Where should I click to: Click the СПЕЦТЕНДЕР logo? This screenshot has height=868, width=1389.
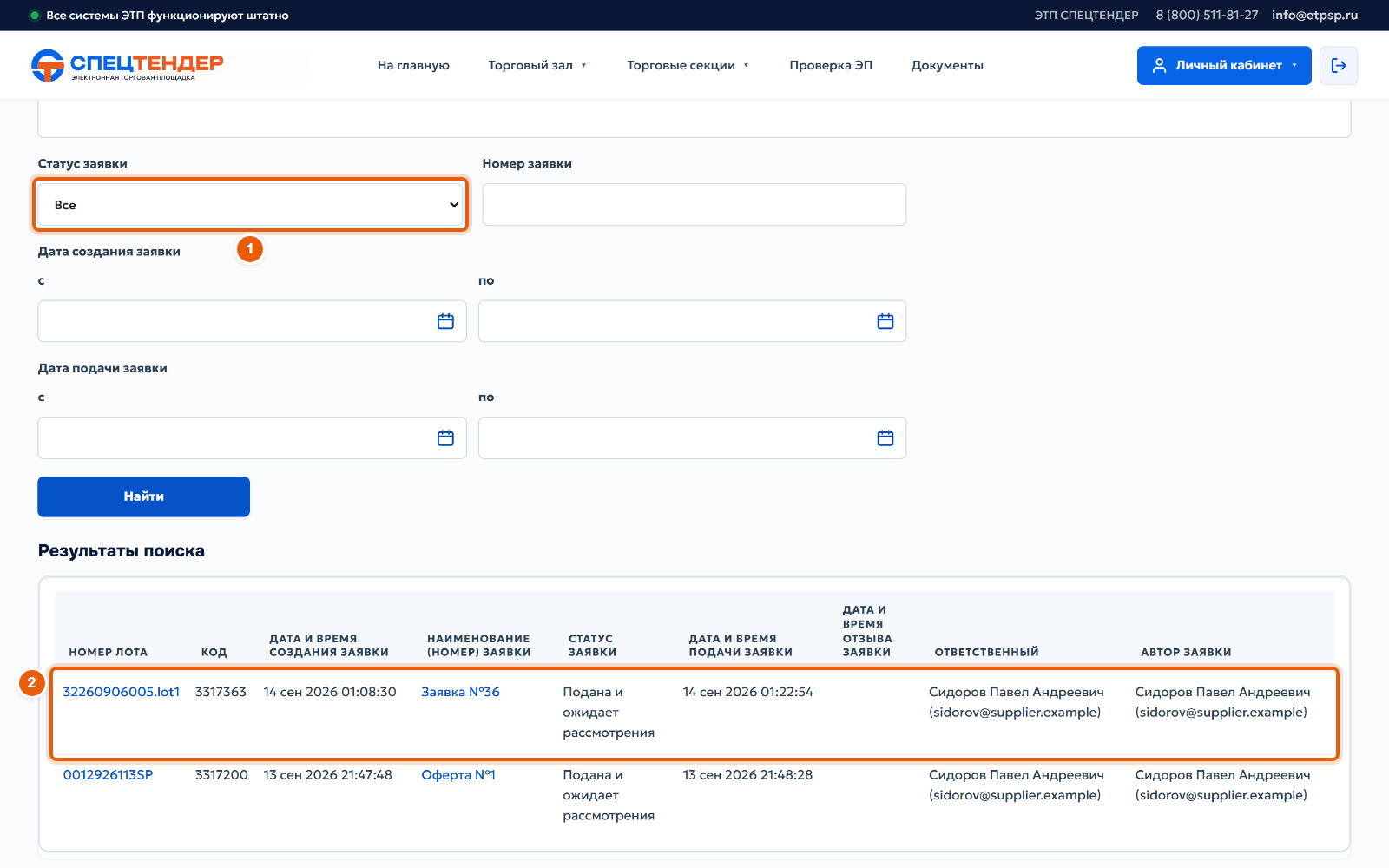127,65
